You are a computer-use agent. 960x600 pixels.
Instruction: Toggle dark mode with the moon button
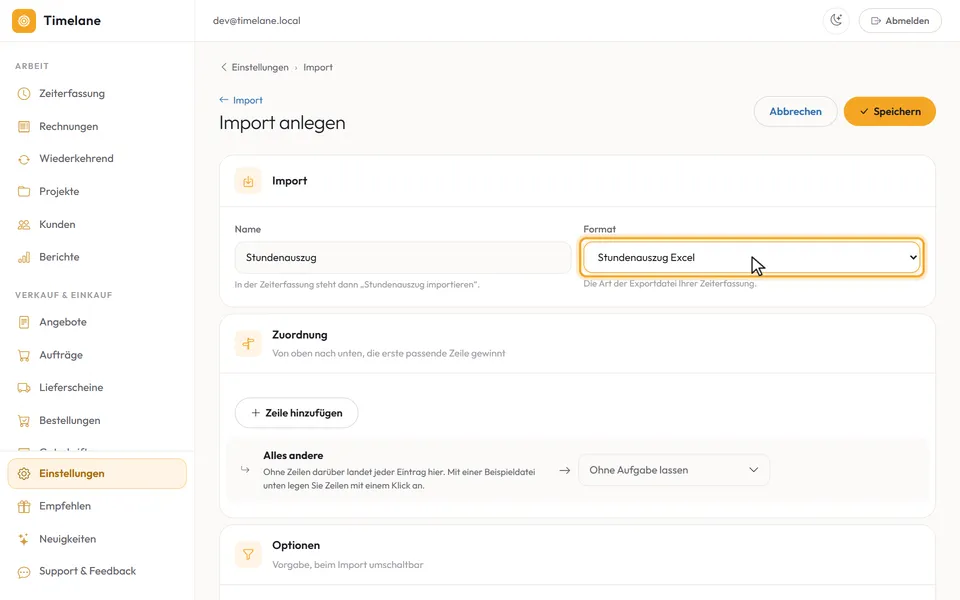836,21
